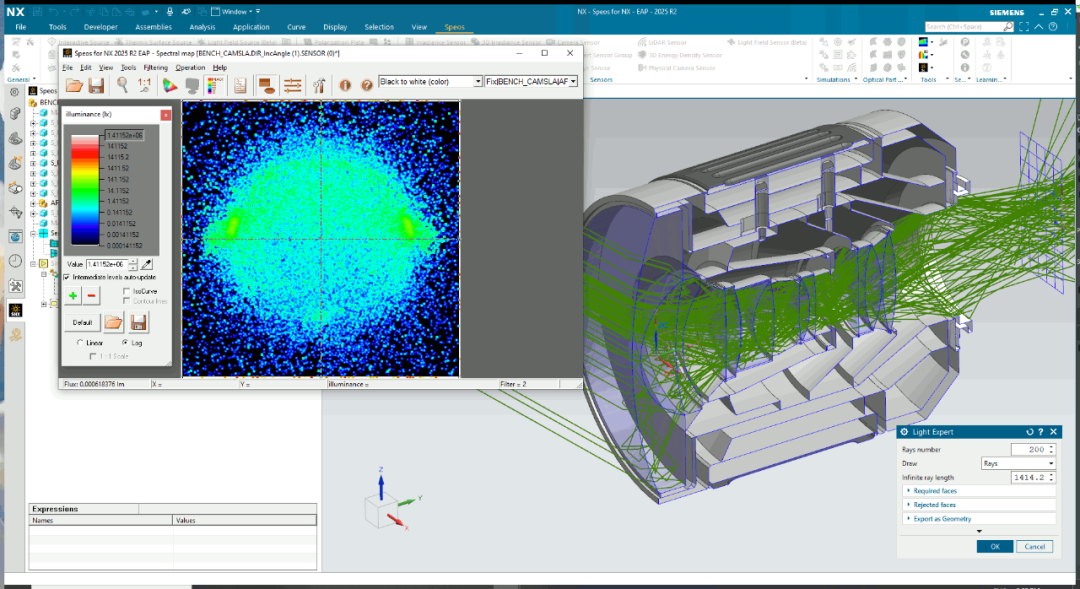This screenshot has width=1080, height=589.
Task: Click the search magnifier in NX search box
Action: point(1008,27)
